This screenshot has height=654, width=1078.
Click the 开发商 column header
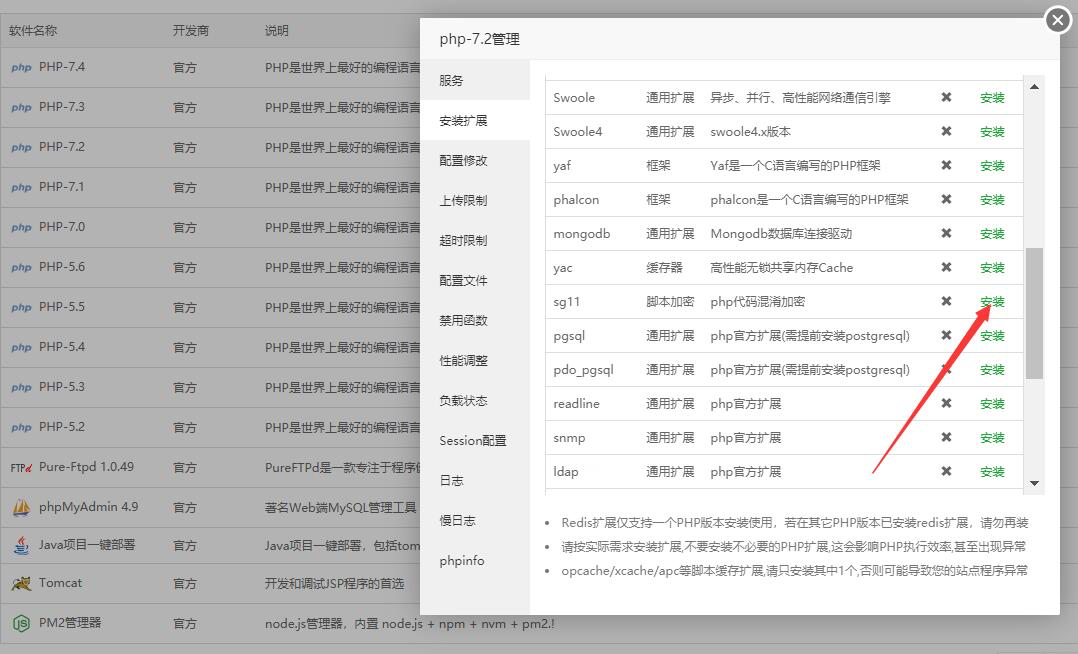[x=190, y=31]
